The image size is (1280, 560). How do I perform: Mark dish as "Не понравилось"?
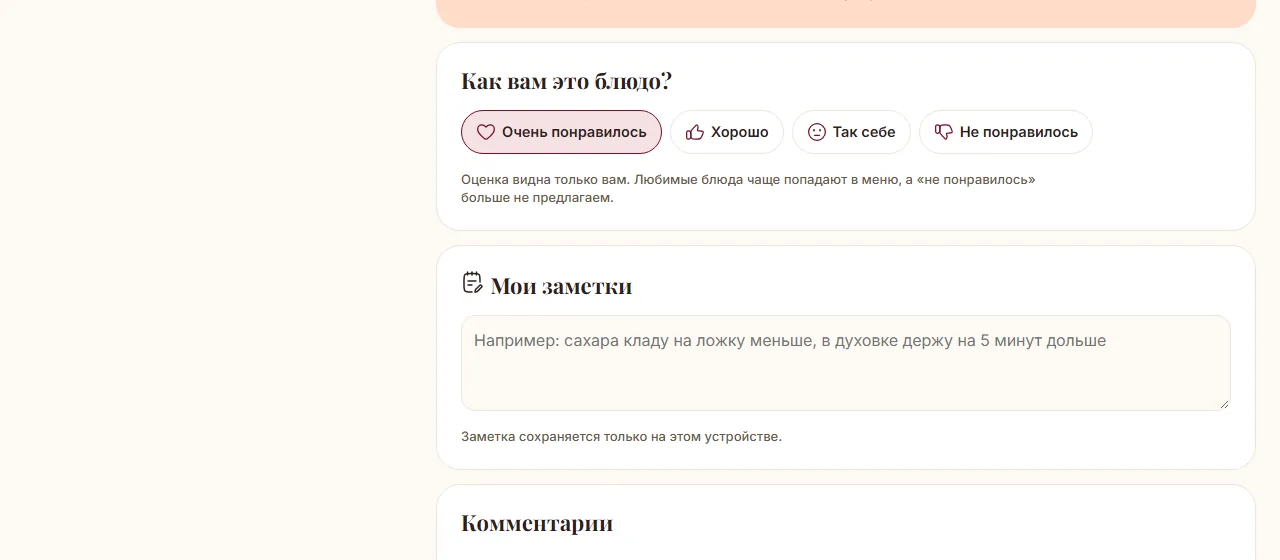(x=1006, y=132)
